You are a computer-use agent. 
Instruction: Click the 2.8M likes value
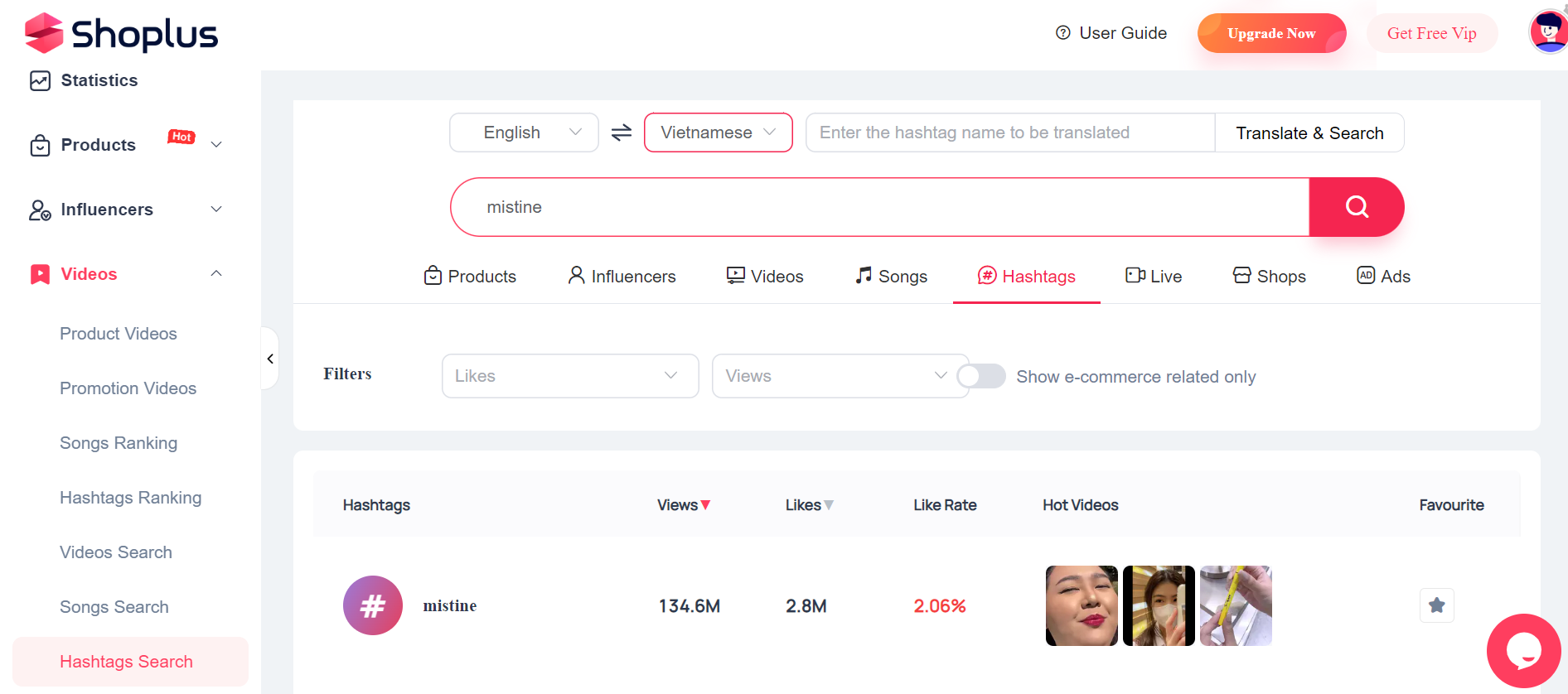806,606
